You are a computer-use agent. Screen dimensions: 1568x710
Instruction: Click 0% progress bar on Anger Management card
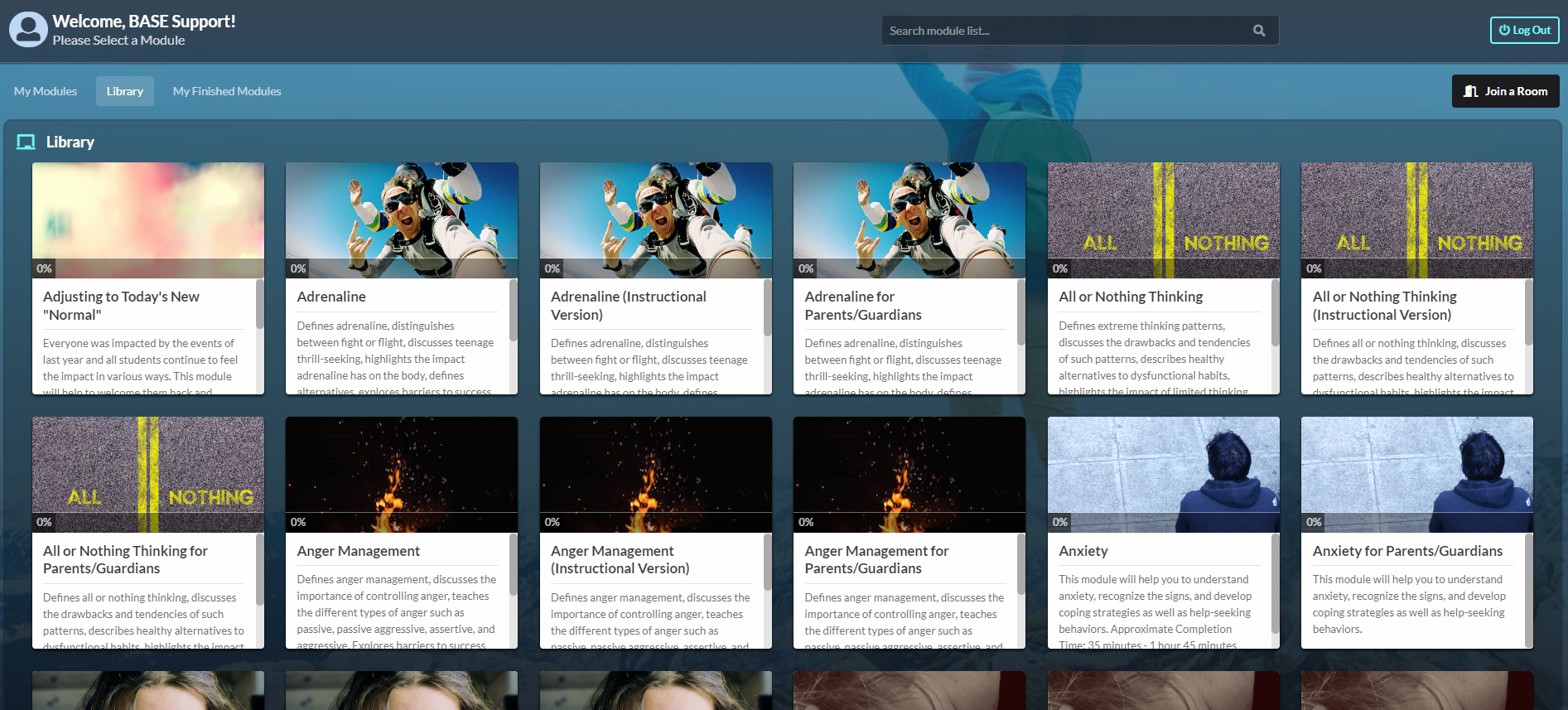(402, 522)
